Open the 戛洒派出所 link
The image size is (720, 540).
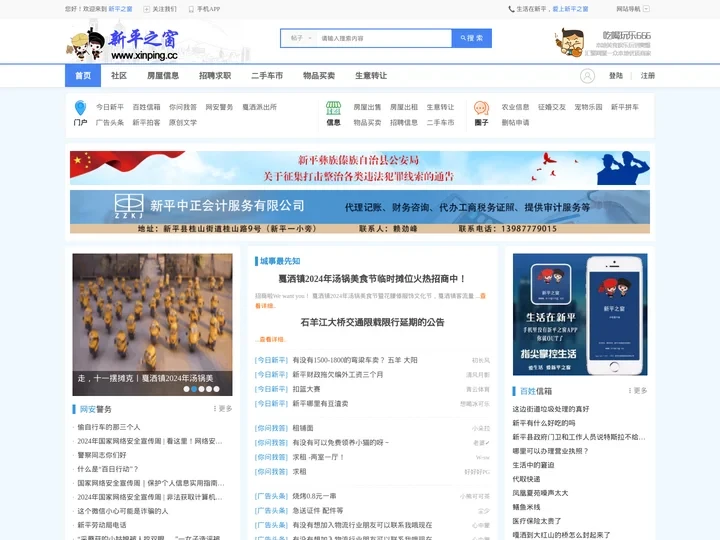click(x=259, y=107)
